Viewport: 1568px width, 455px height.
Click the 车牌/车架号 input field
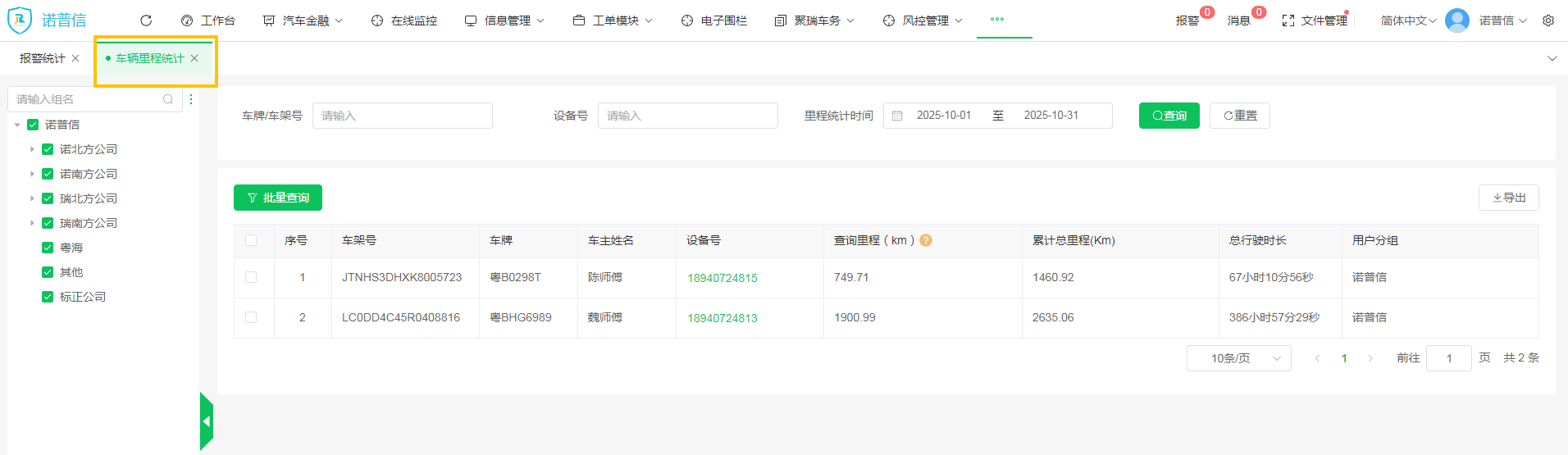point(402,116)
